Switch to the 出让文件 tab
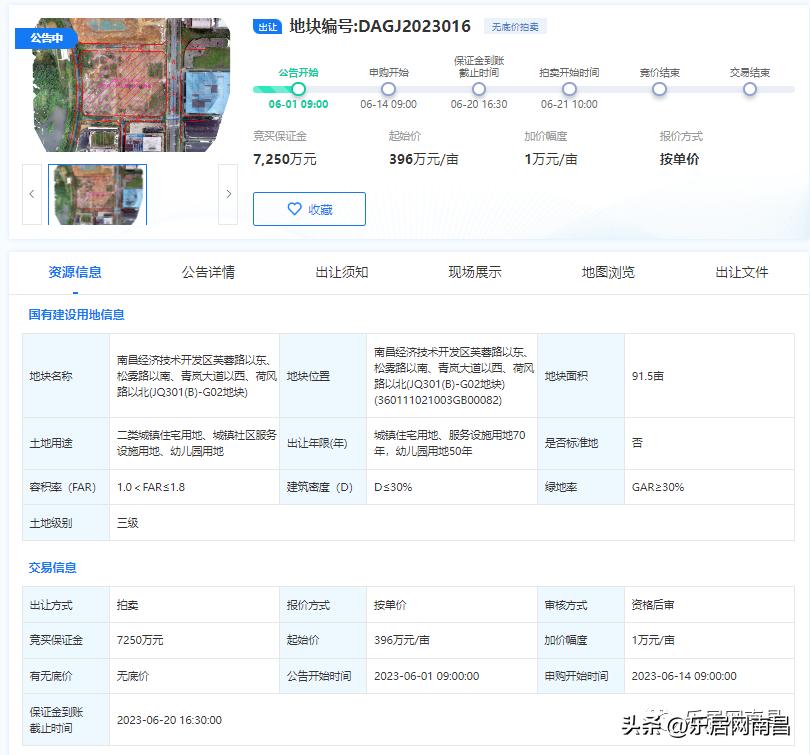 click(x=741, y=271)
